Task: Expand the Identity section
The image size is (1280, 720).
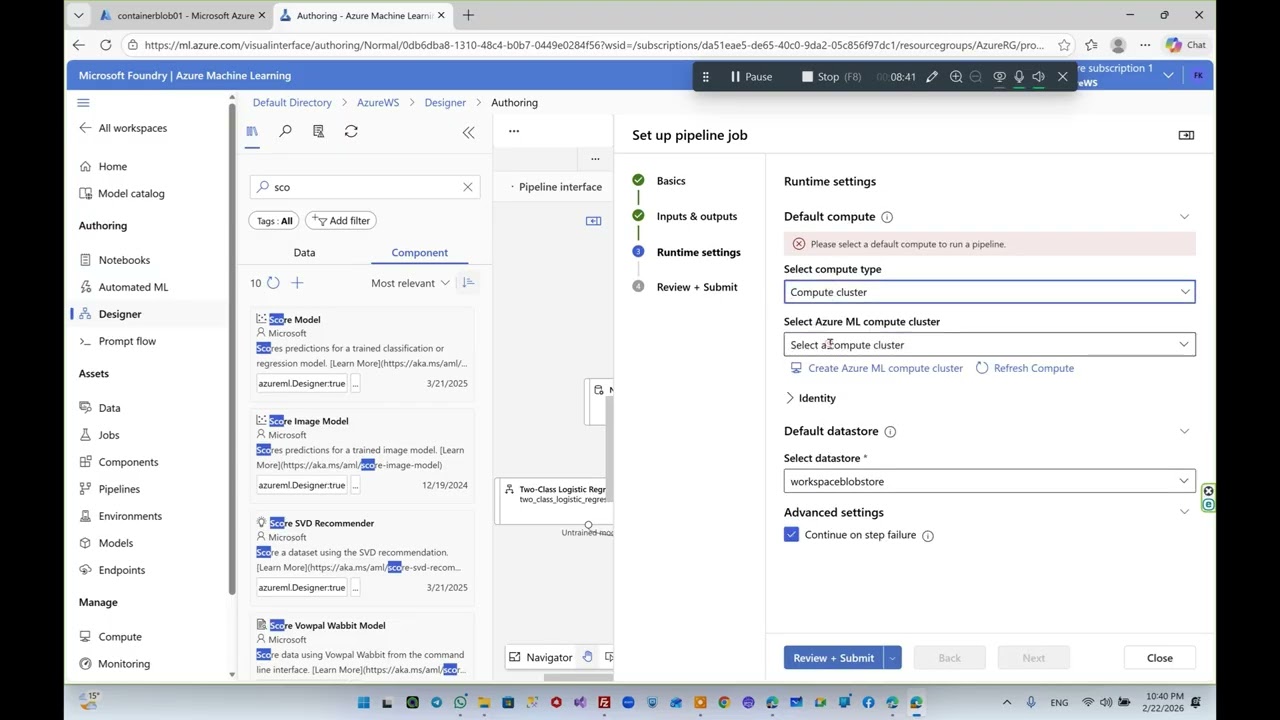Action: [812, 398]
